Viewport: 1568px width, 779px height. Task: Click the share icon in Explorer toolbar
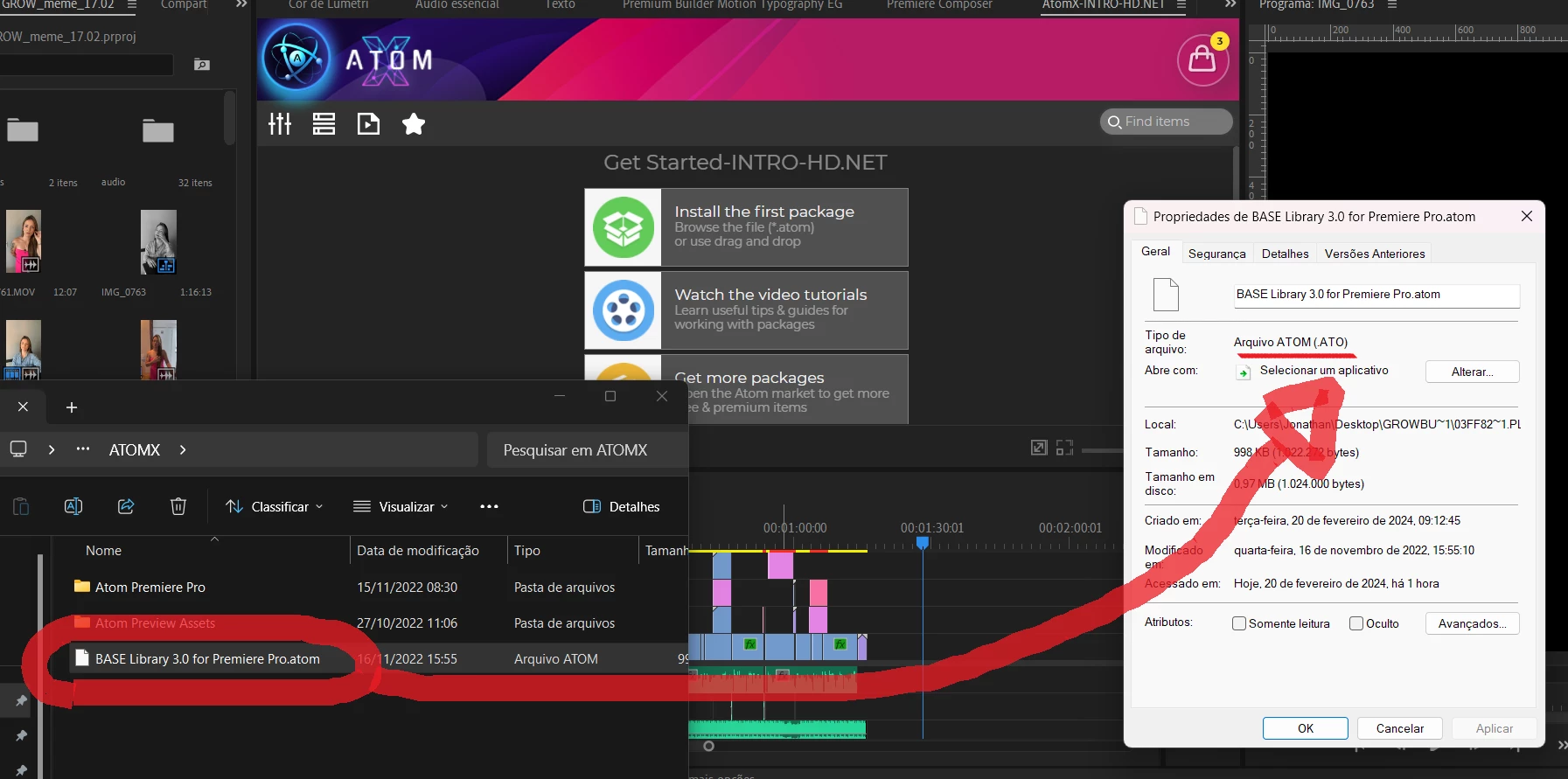point(126,506)
